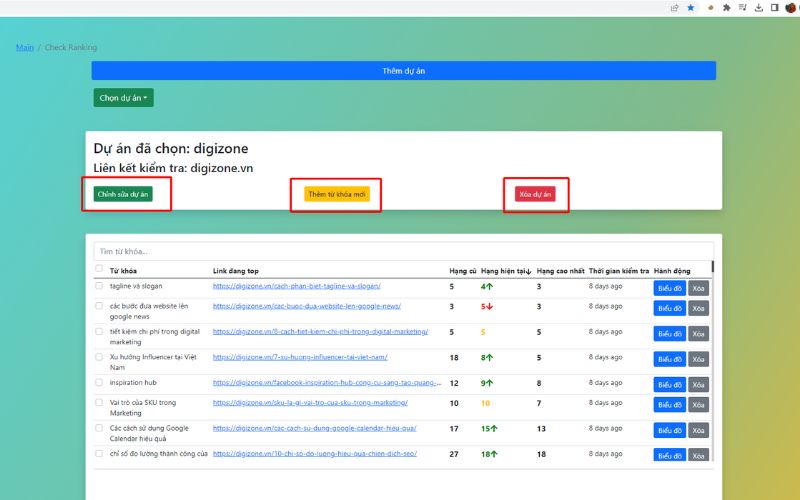Click the green 15 current rank value
800x500 pixels.
(x=489, y=429)
